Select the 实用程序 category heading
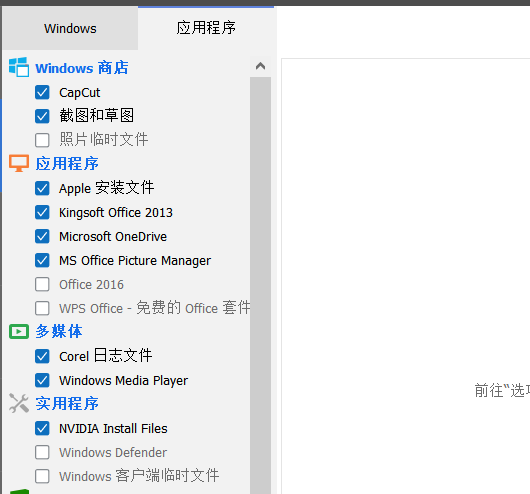The height and width of the screenshot is (494, 530). [67, 403]
